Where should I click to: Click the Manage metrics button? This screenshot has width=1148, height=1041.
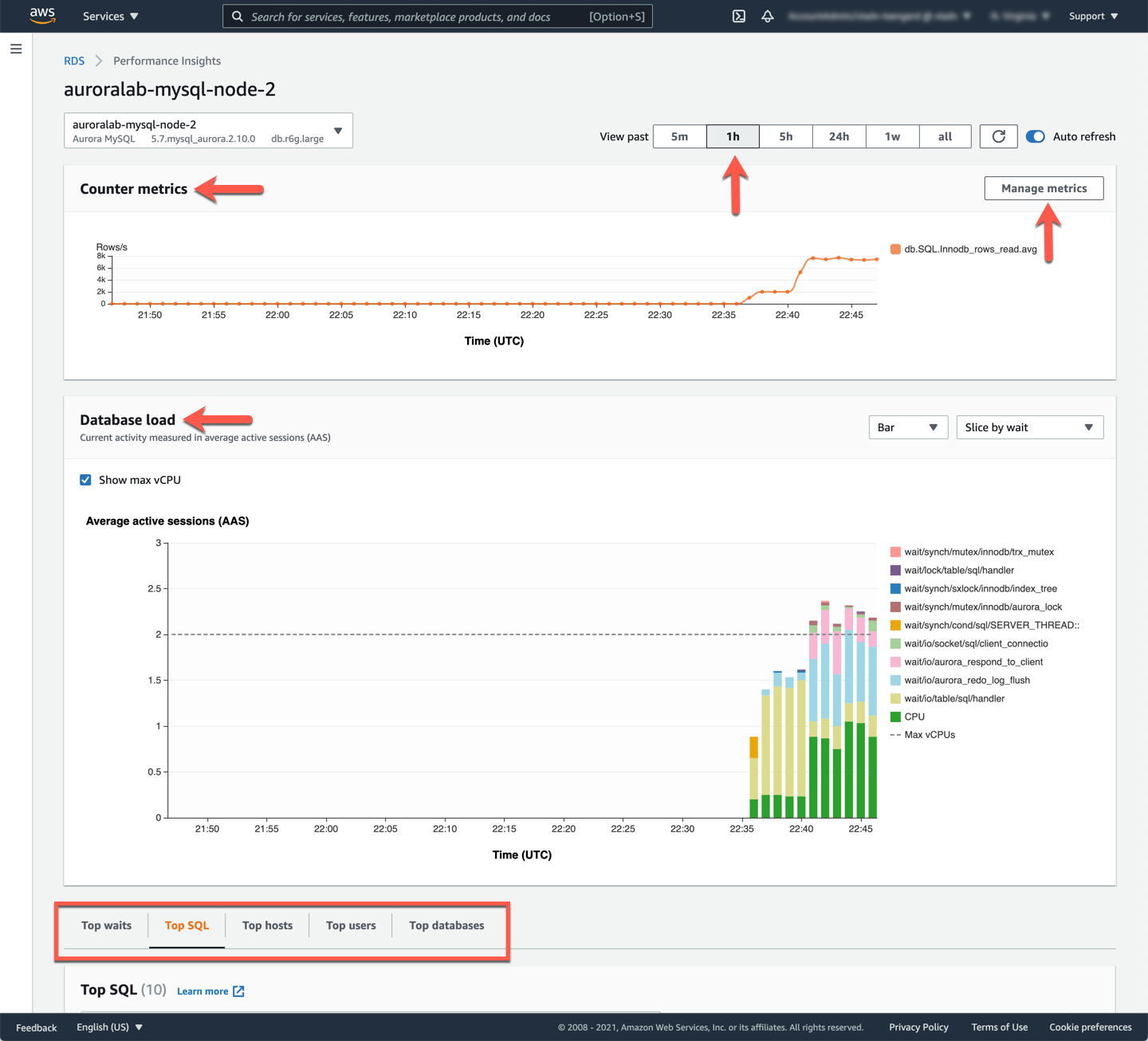1044,188
